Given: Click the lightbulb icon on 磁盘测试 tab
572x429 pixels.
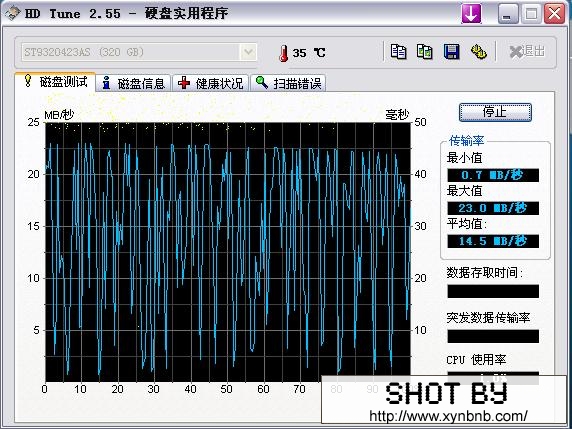Looking at the screenshot, I should pyautogui.click(x=28, y=81).
